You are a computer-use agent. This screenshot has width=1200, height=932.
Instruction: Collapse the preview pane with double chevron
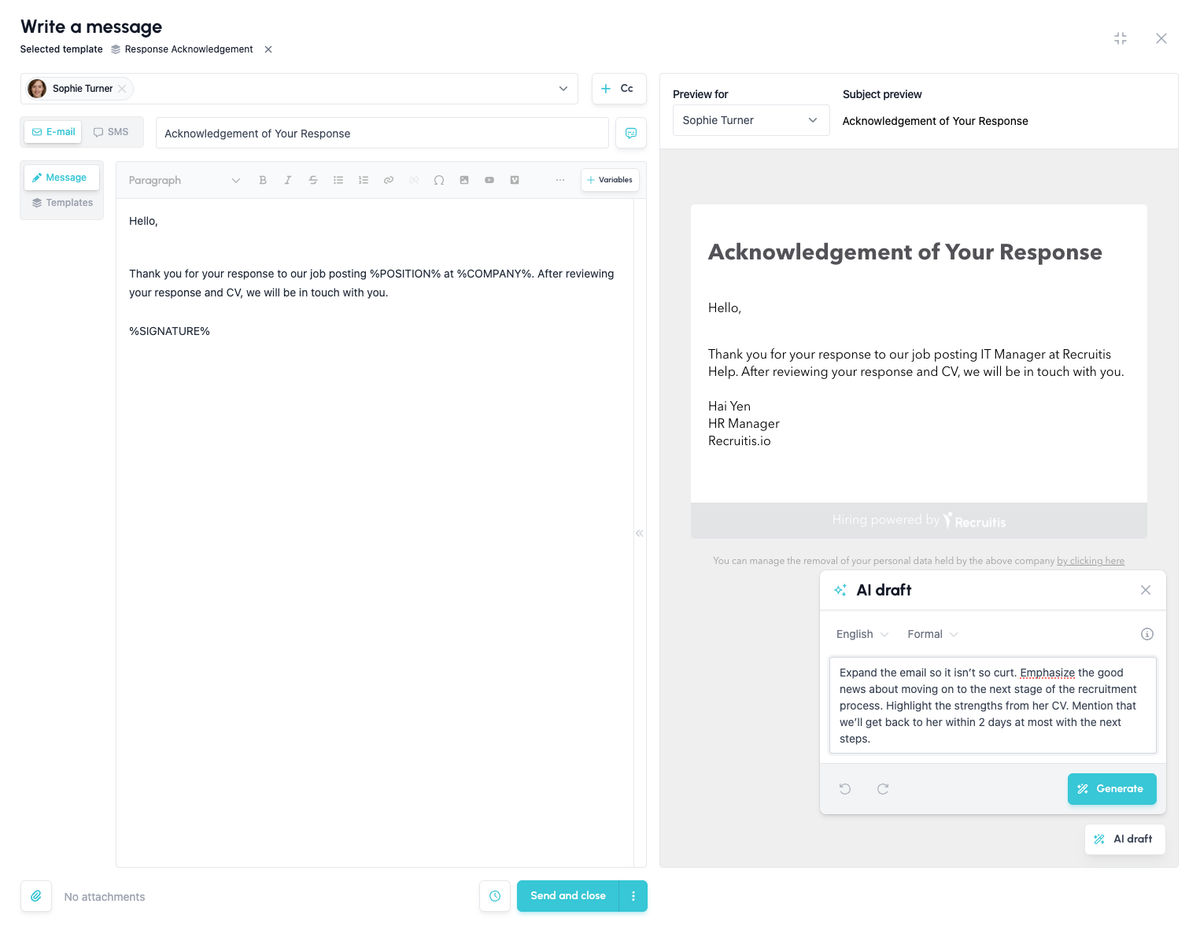(639, 533)
